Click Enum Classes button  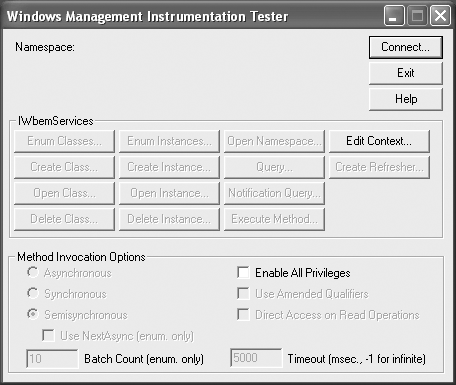(x=64, y=141)
